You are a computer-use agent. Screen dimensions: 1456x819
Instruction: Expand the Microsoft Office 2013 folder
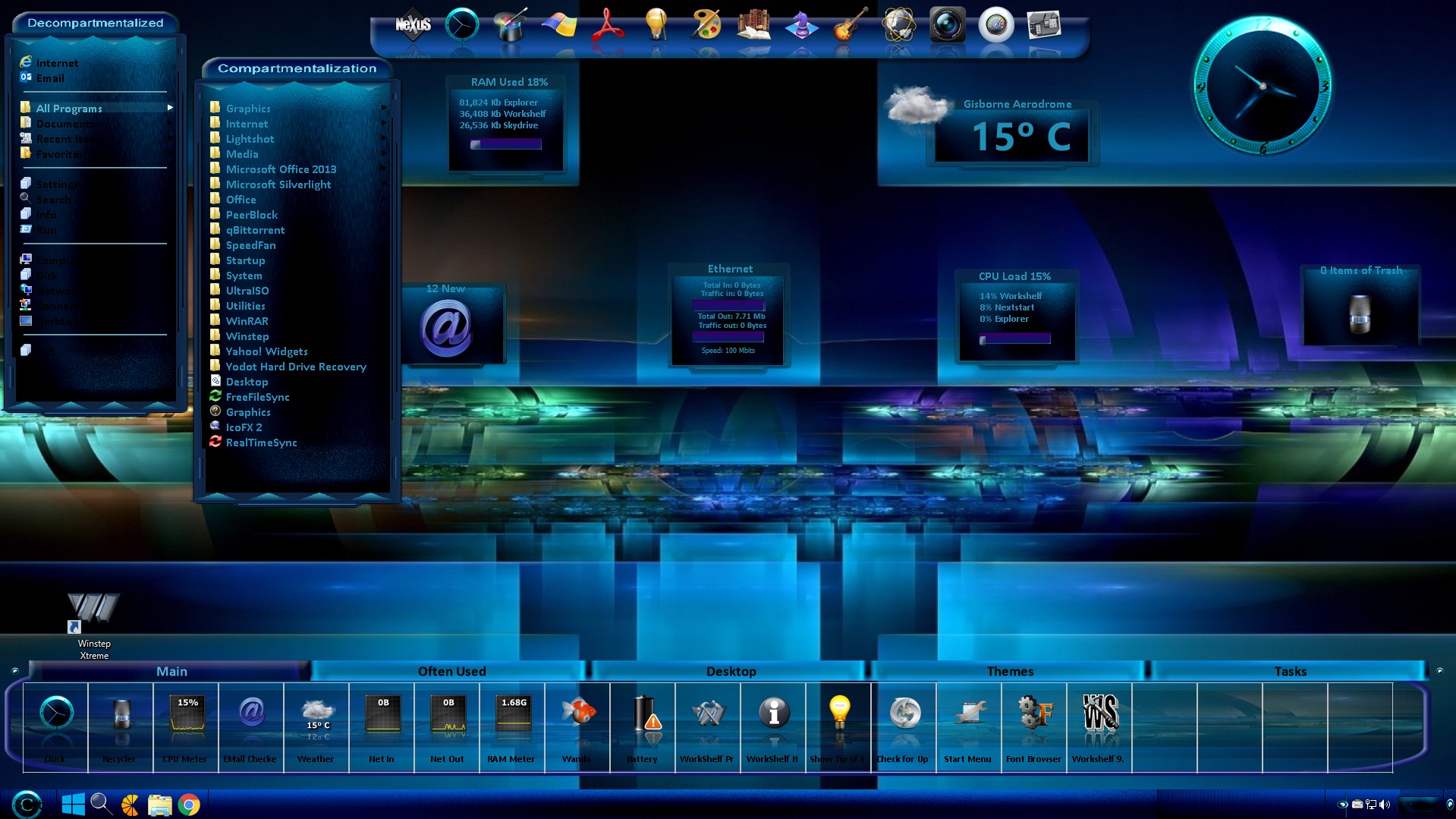click(x=281, y=169)
